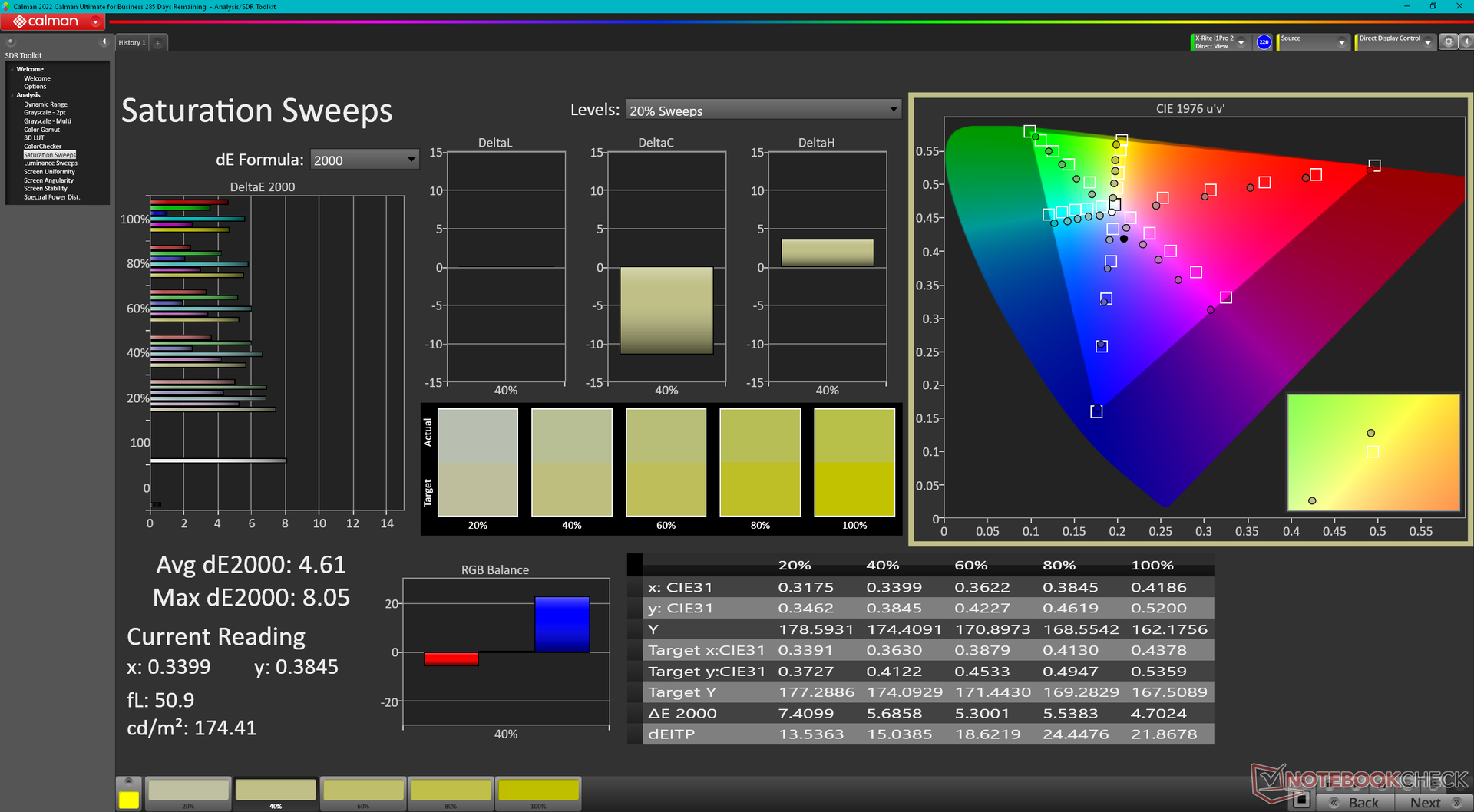Open settings gear in top toolbar
The image size is (1474, 812).
(x=1448, y=42)
